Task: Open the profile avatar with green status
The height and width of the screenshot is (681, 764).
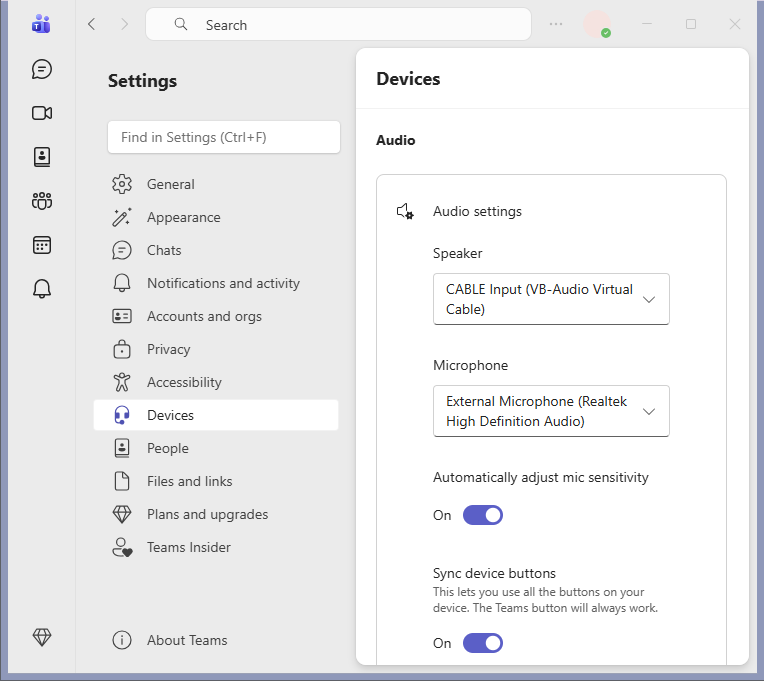Action: pos(597,24)
